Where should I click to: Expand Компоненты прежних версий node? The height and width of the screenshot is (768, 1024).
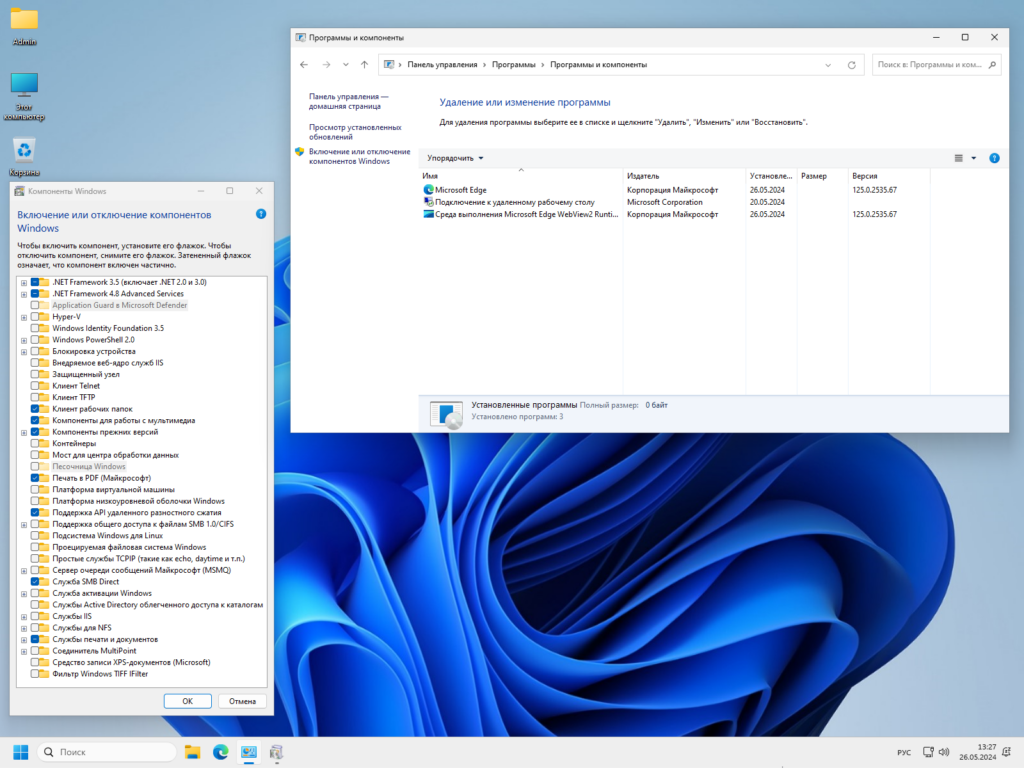(24, 432)
